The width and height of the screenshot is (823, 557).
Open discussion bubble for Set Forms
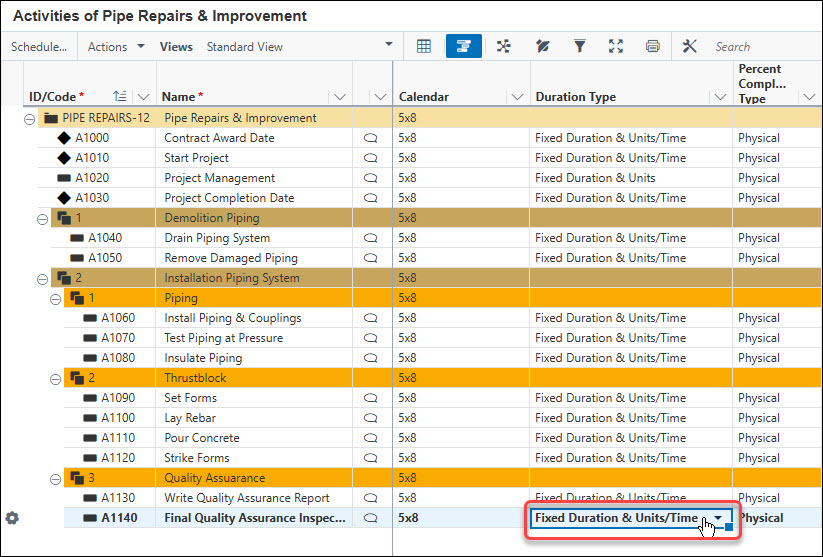pyautogui.click(x=371, y=398)
